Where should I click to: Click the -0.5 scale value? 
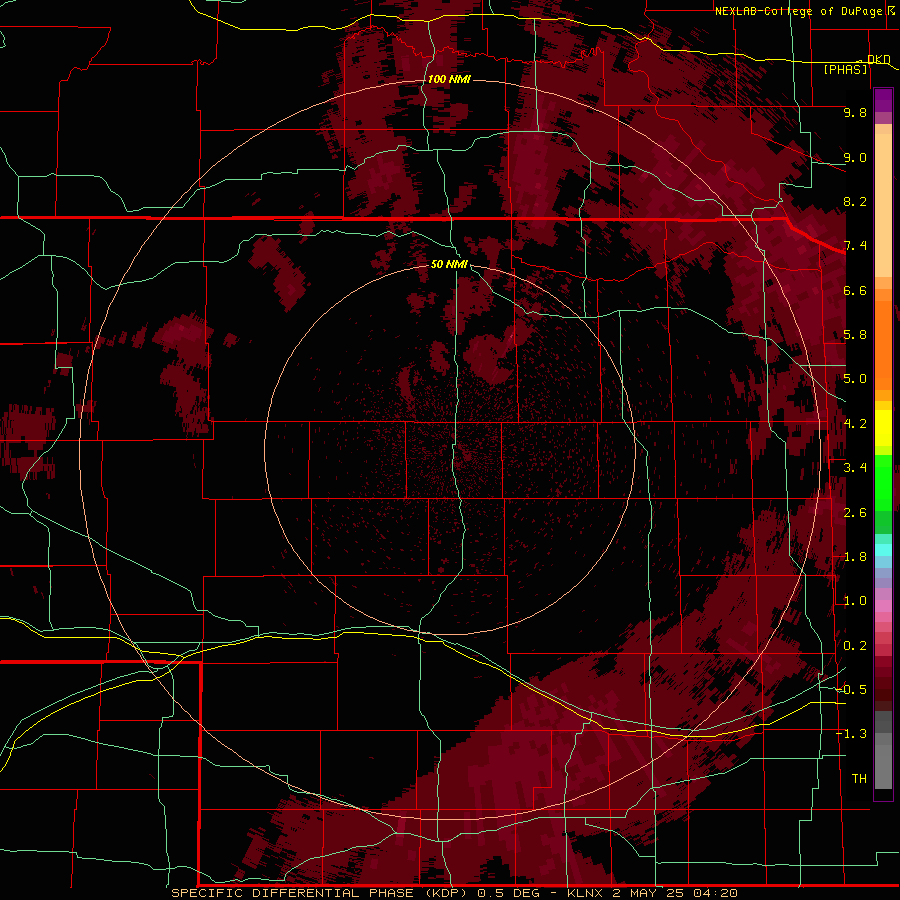pos(851,690)
